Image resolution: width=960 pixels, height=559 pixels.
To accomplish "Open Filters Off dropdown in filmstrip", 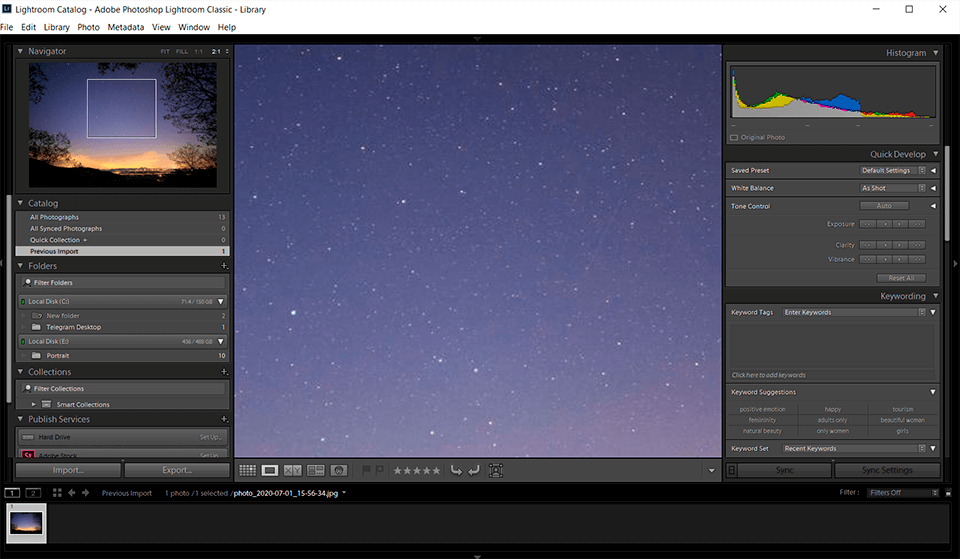I will 903,492.
